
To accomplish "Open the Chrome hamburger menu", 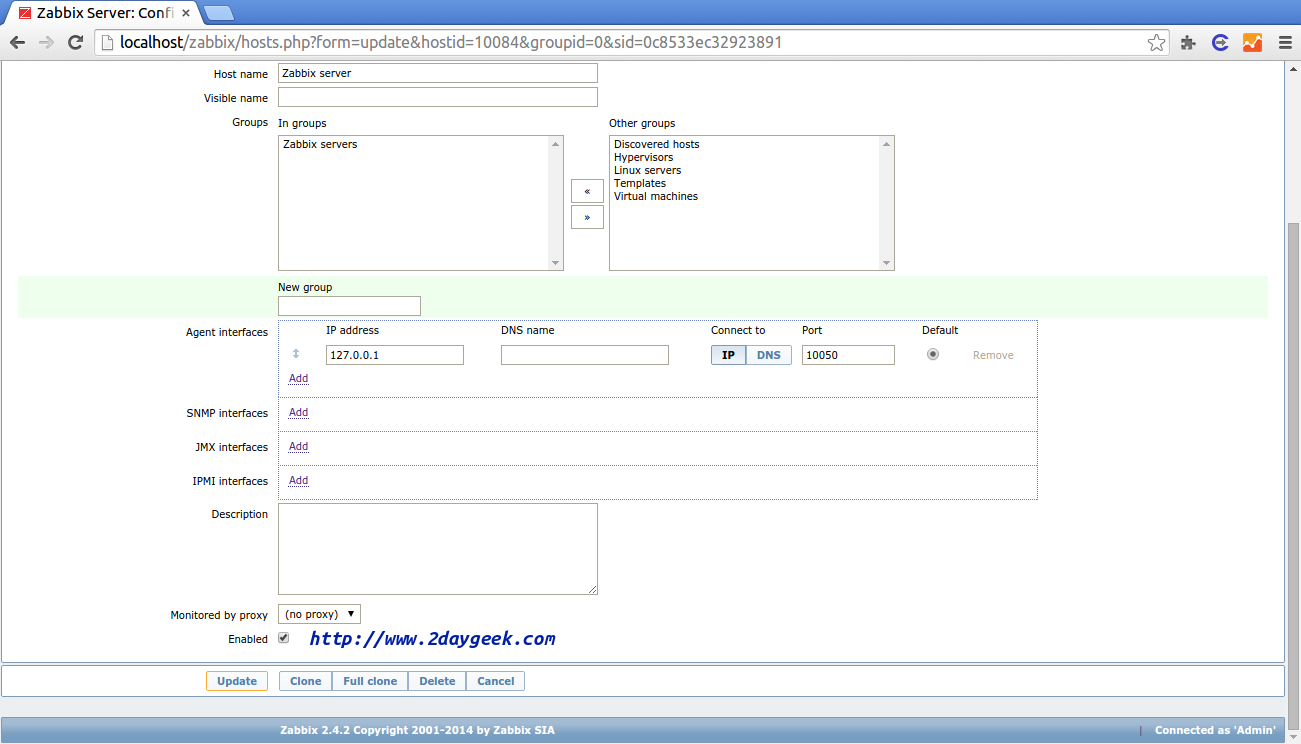I will [1284, 42].
